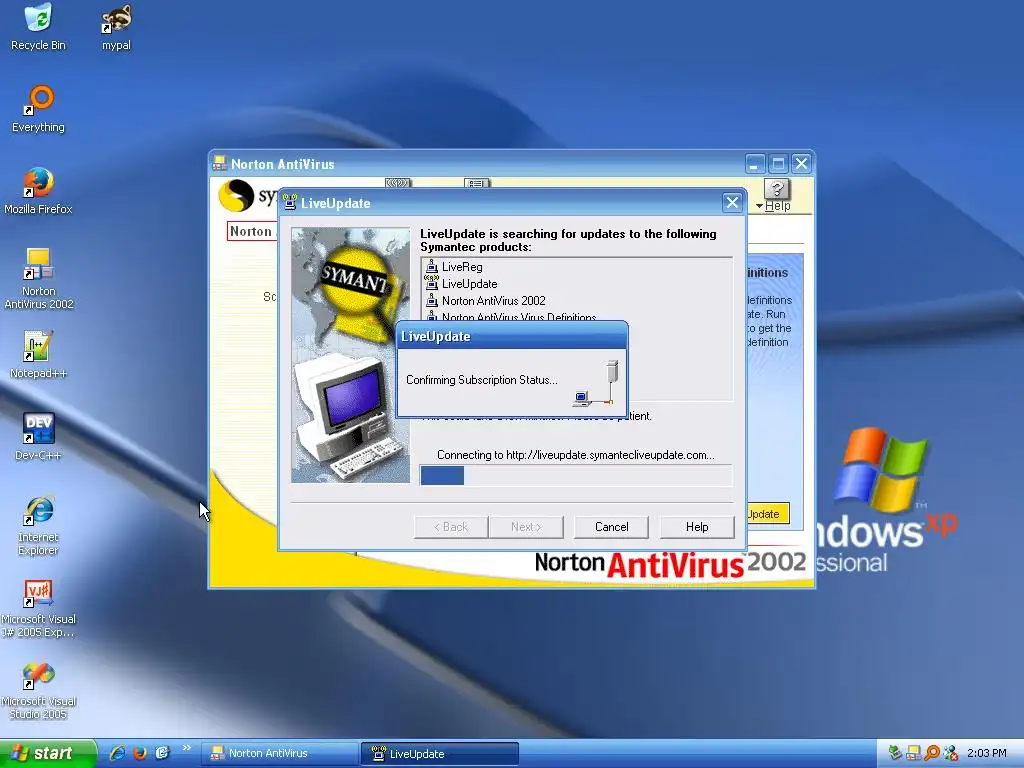Viewport: 1024px width, 768px height.
Task: Select the Microsoft Visual J# 2005 Express icon
Action: point(38,608)
